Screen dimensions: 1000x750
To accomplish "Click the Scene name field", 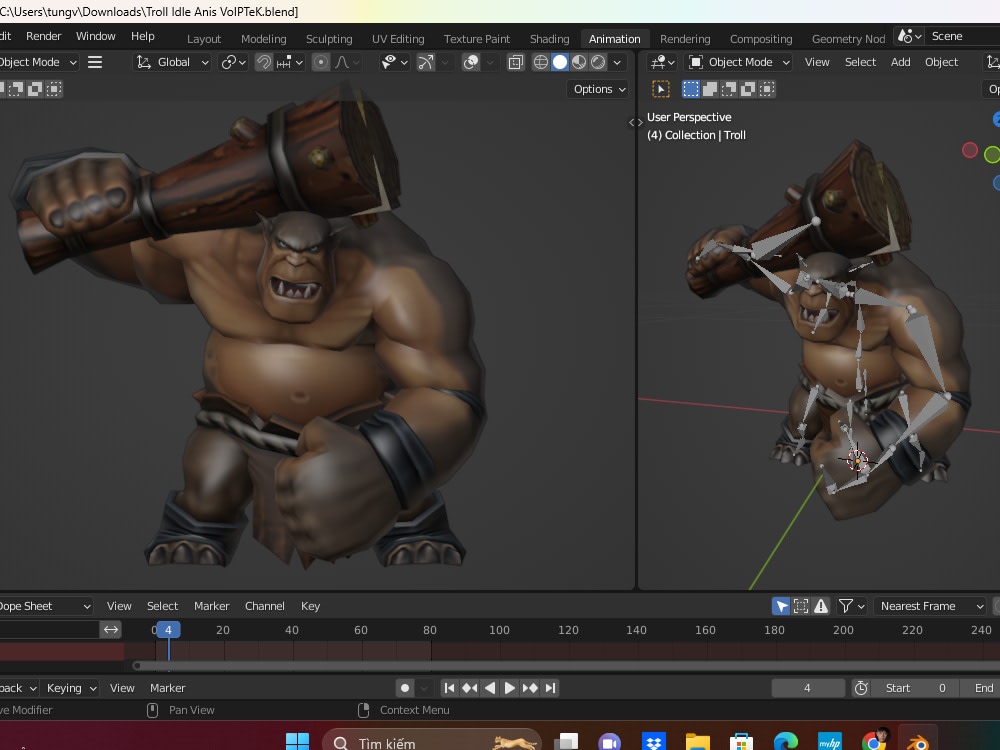I will [x=963, y=36].
